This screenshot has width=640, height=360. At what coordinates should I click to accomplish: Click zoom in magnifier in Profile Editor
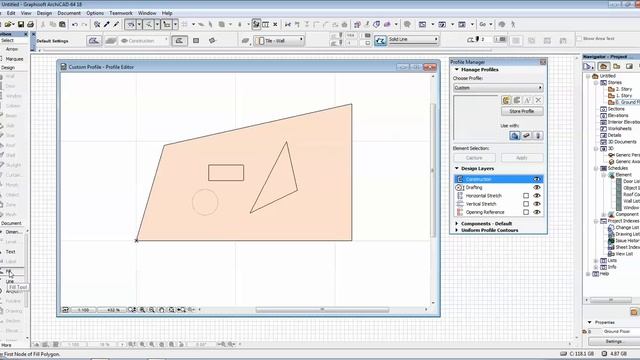pyautogui.click(x=142, y=310)
